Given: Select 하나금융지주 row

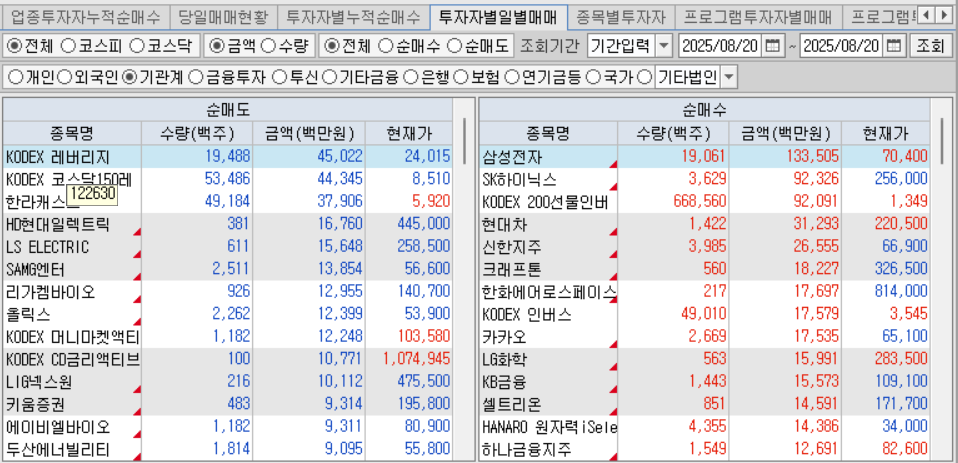Looking at the screenshot, I should (x=705, y=450).
